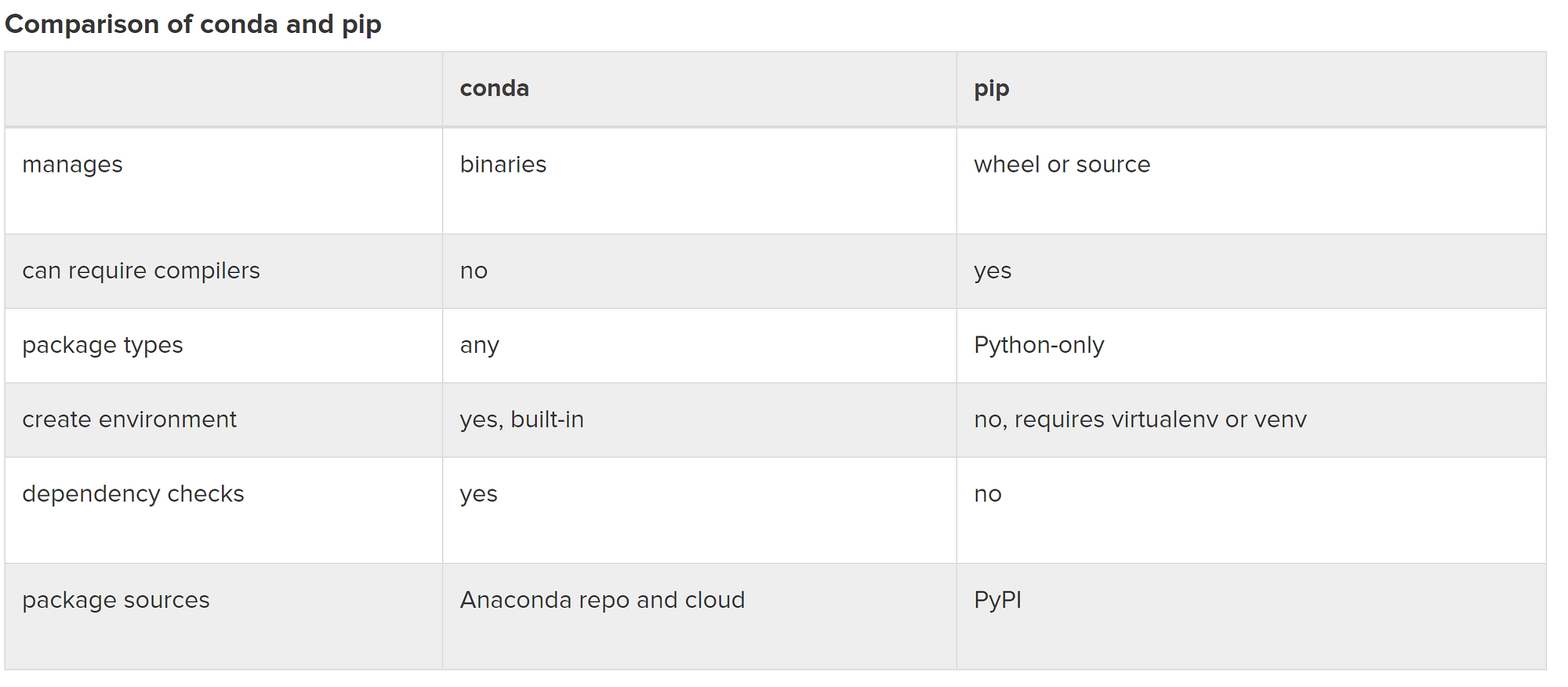Click the 'any' cell

tap(480, 346)
